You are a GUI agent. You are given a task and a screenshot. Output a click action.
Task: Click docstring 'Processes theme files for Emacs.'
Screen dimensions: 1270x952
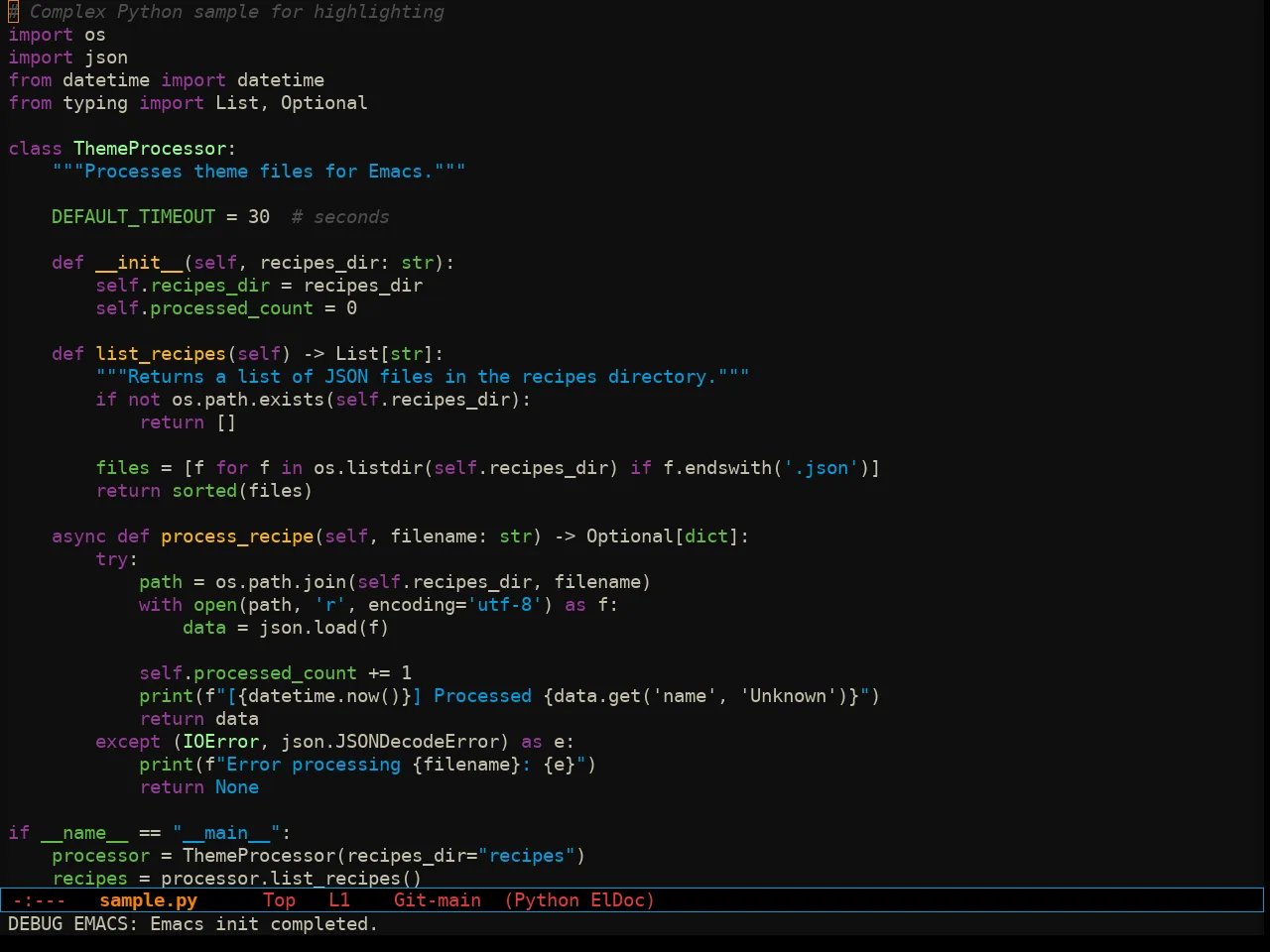point(259,172)
